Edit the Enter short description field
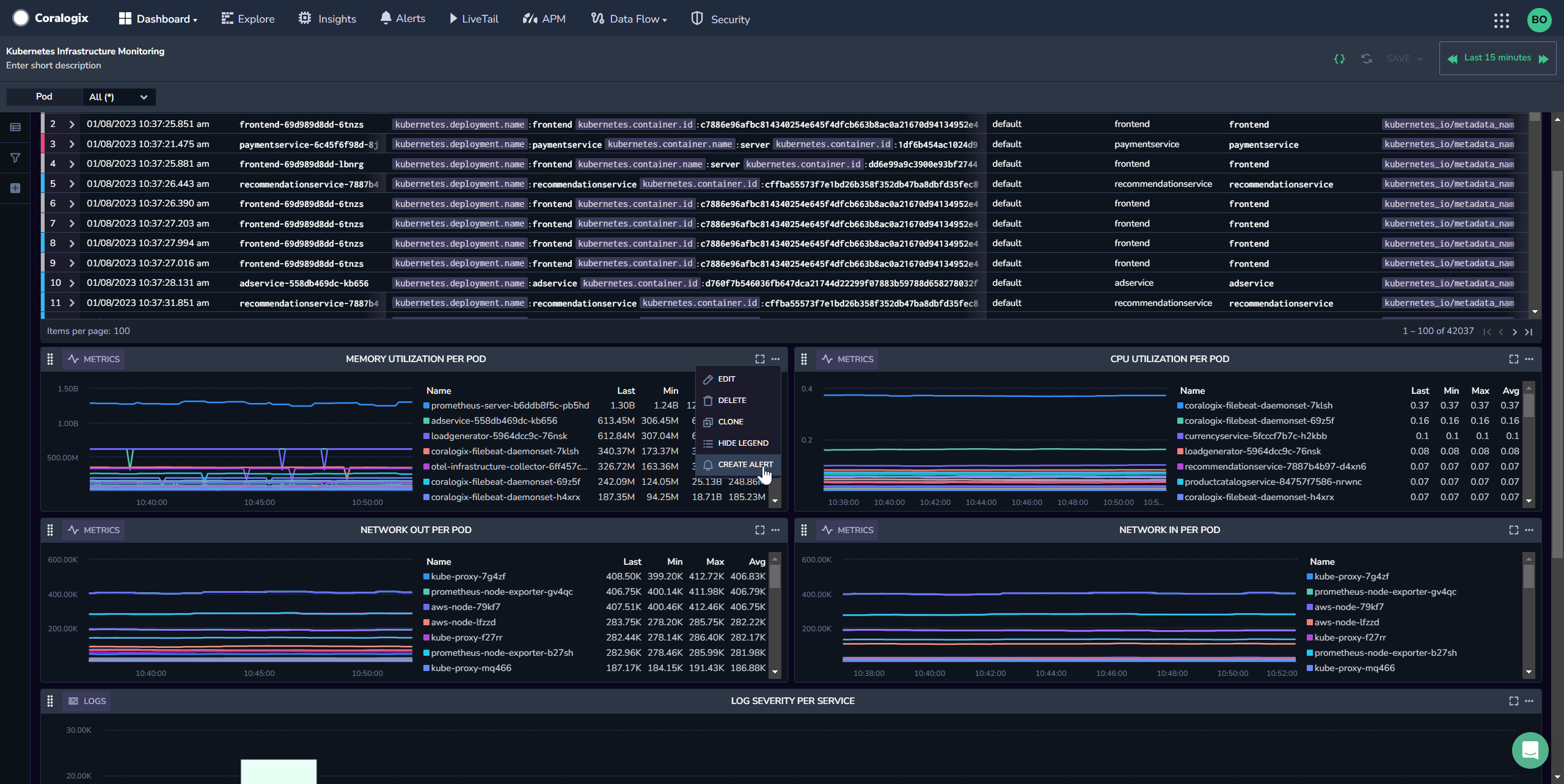 [x=54, y=65]
